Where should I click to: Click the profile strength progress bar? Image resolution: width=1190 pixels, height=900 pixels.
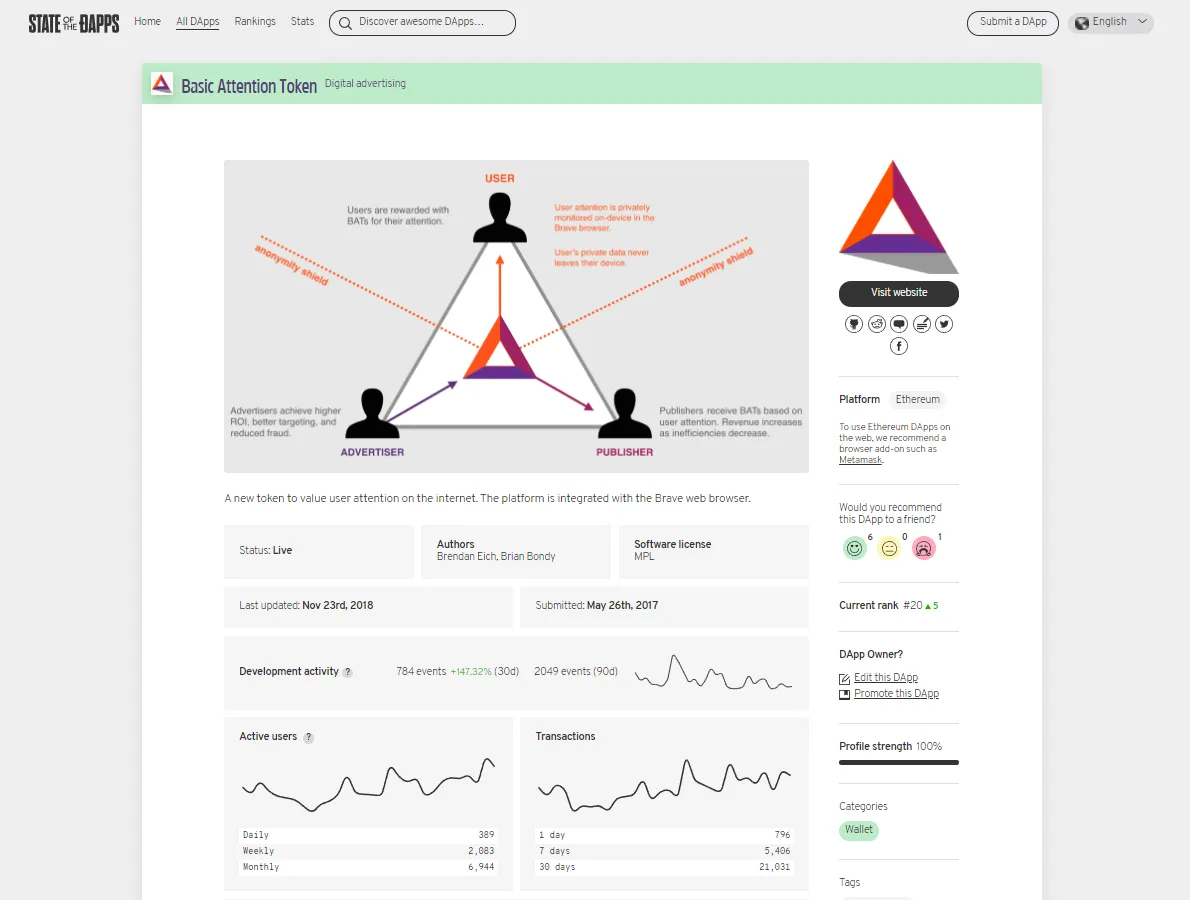click(899, 763)
